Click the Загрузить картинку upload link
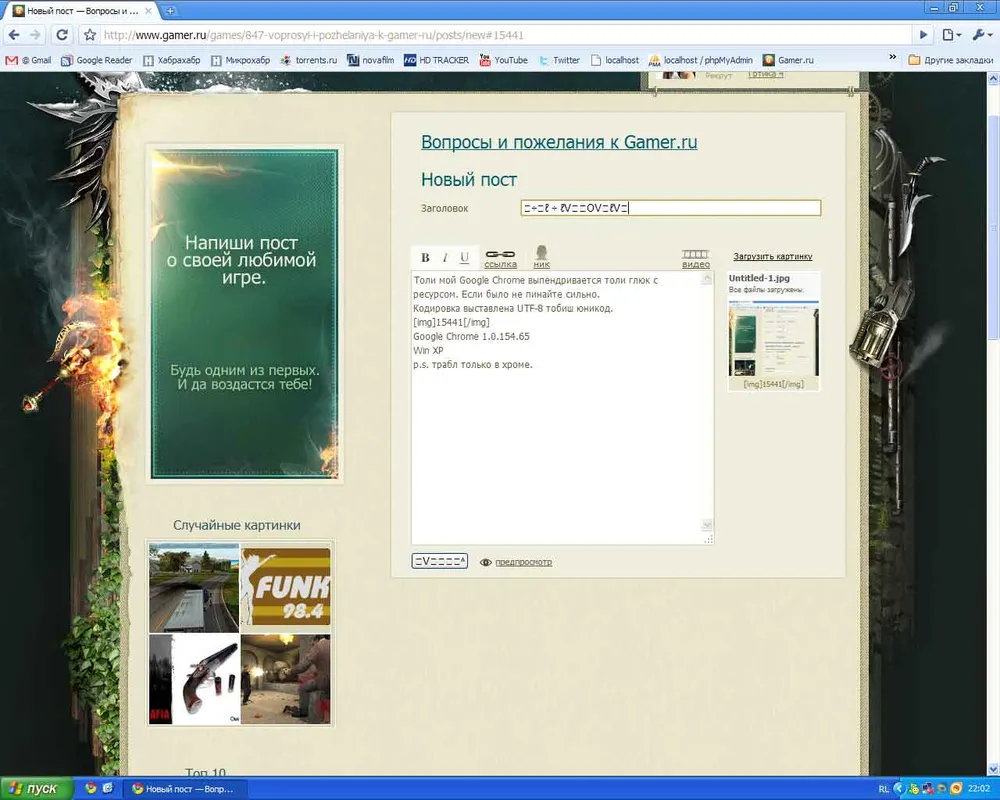1000x800 pixels. (772, 256)
